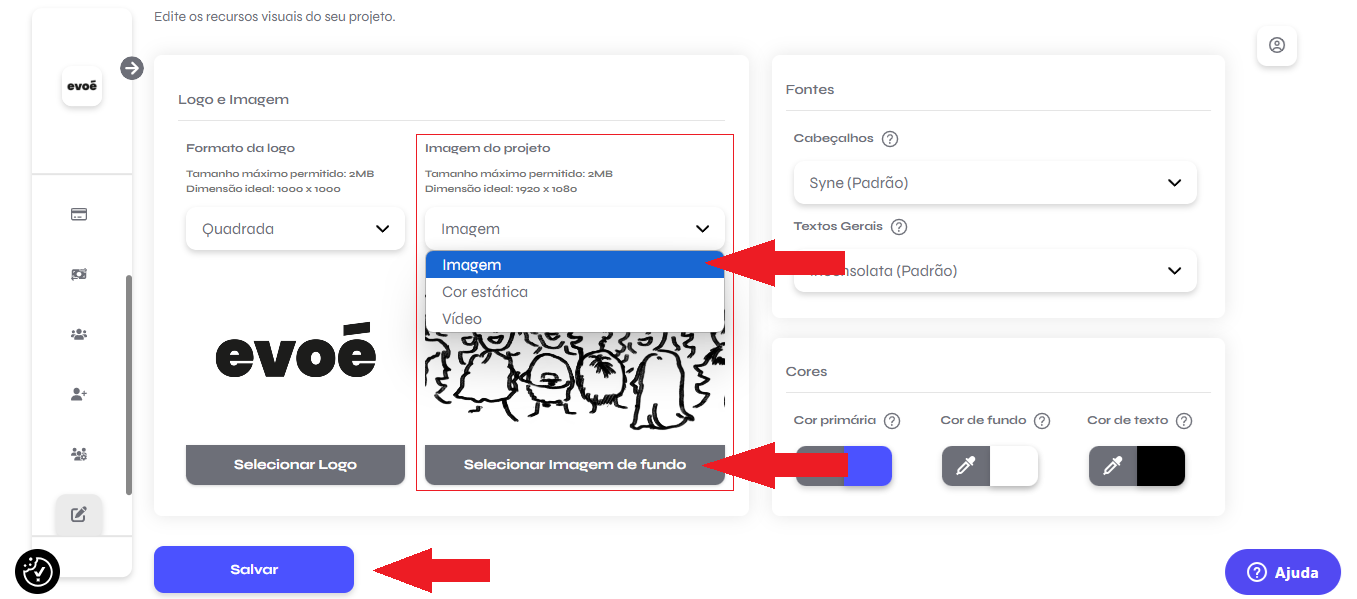Viewport: 1357px width, 599px height.
Task: Click Selecionar Imagem de fundo button
Action: [x=575, y=465]
